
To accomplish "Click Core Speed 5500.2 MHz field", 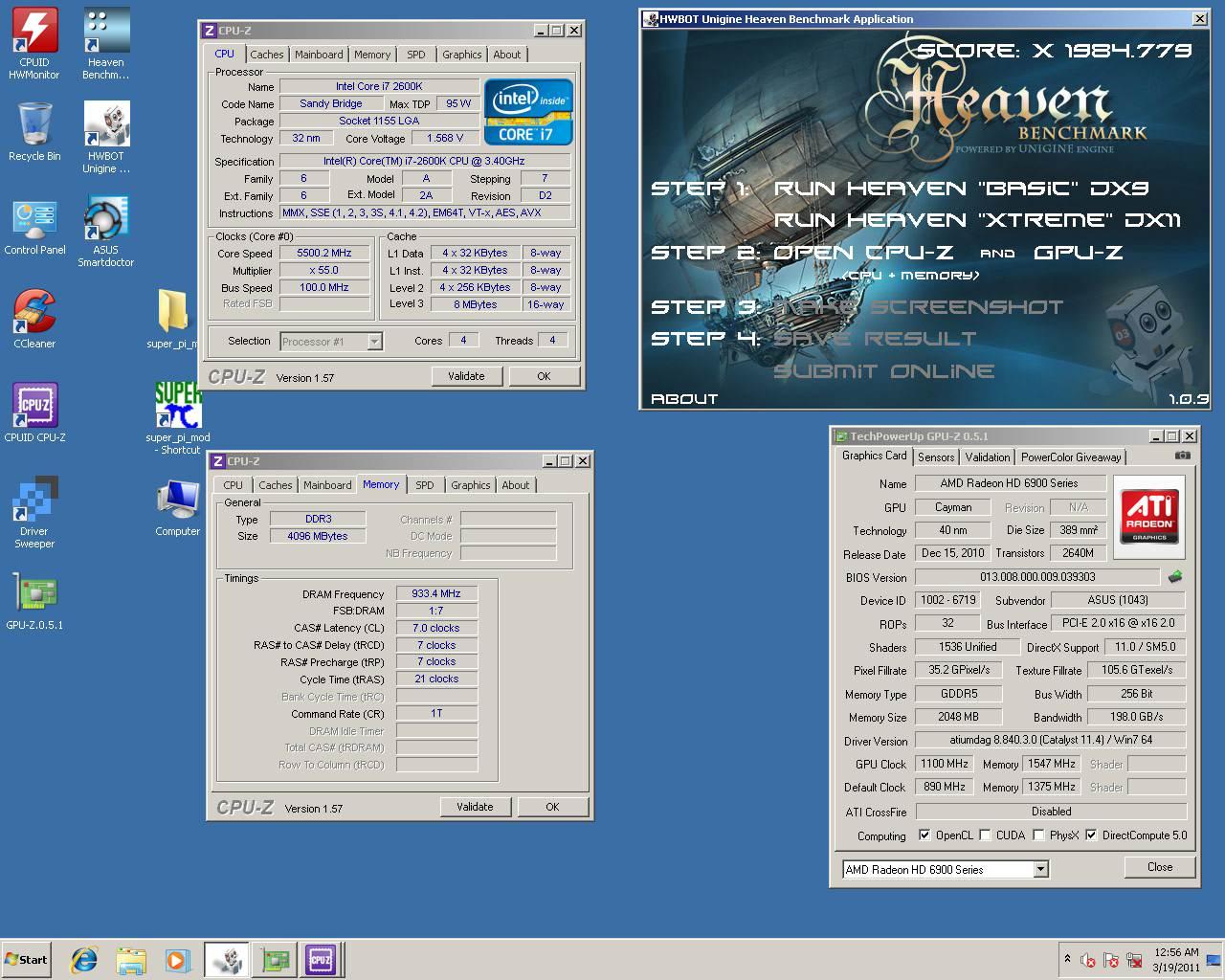I will coord(324,254).
